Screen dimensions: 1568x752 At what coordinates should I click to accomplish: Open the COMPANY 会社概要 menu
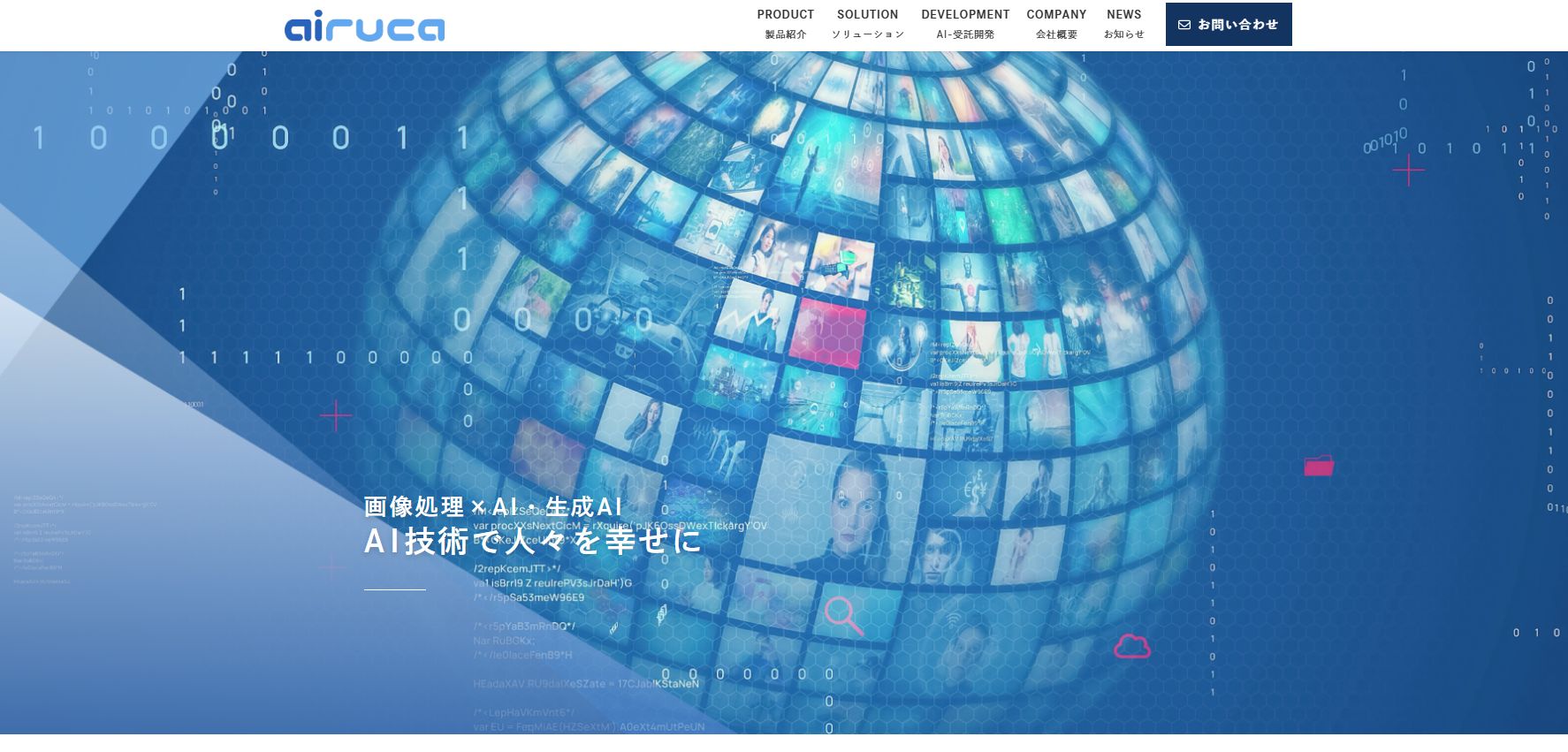[1056, 24]
